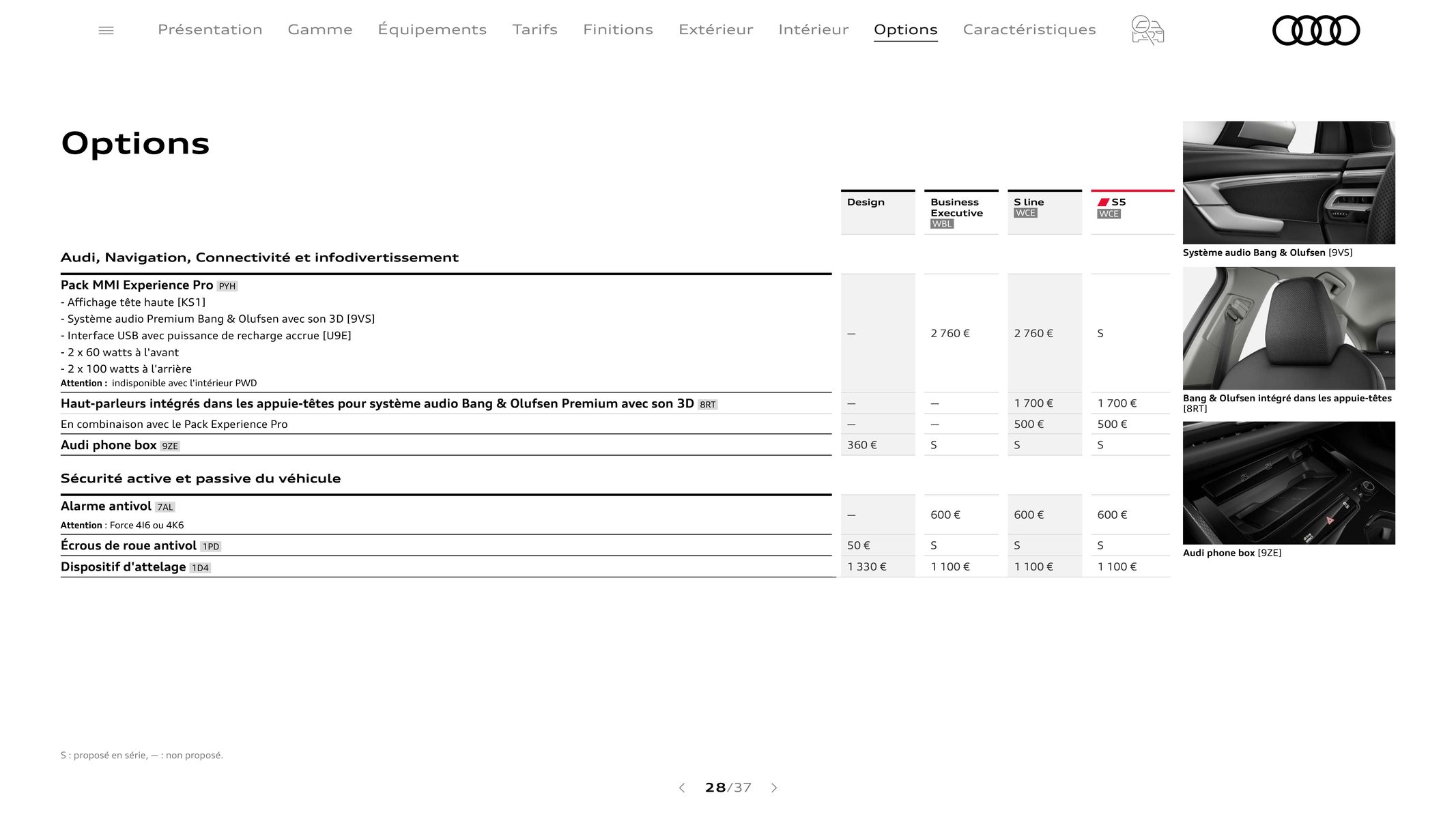The height and width of the screenshot is (819, 1456).
Task: Click the WCE badge under S5
Action: [1109, 214]
